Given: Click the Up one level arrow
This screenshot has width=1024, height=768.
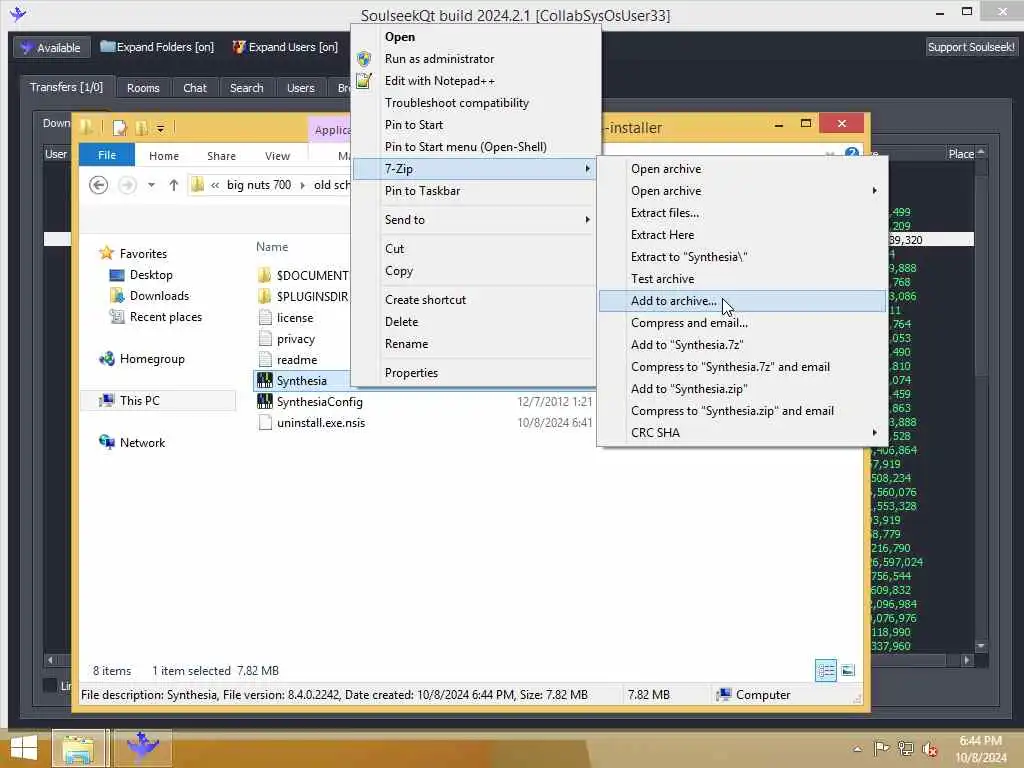Looking at the screenshot, I should tap(173, 185).
